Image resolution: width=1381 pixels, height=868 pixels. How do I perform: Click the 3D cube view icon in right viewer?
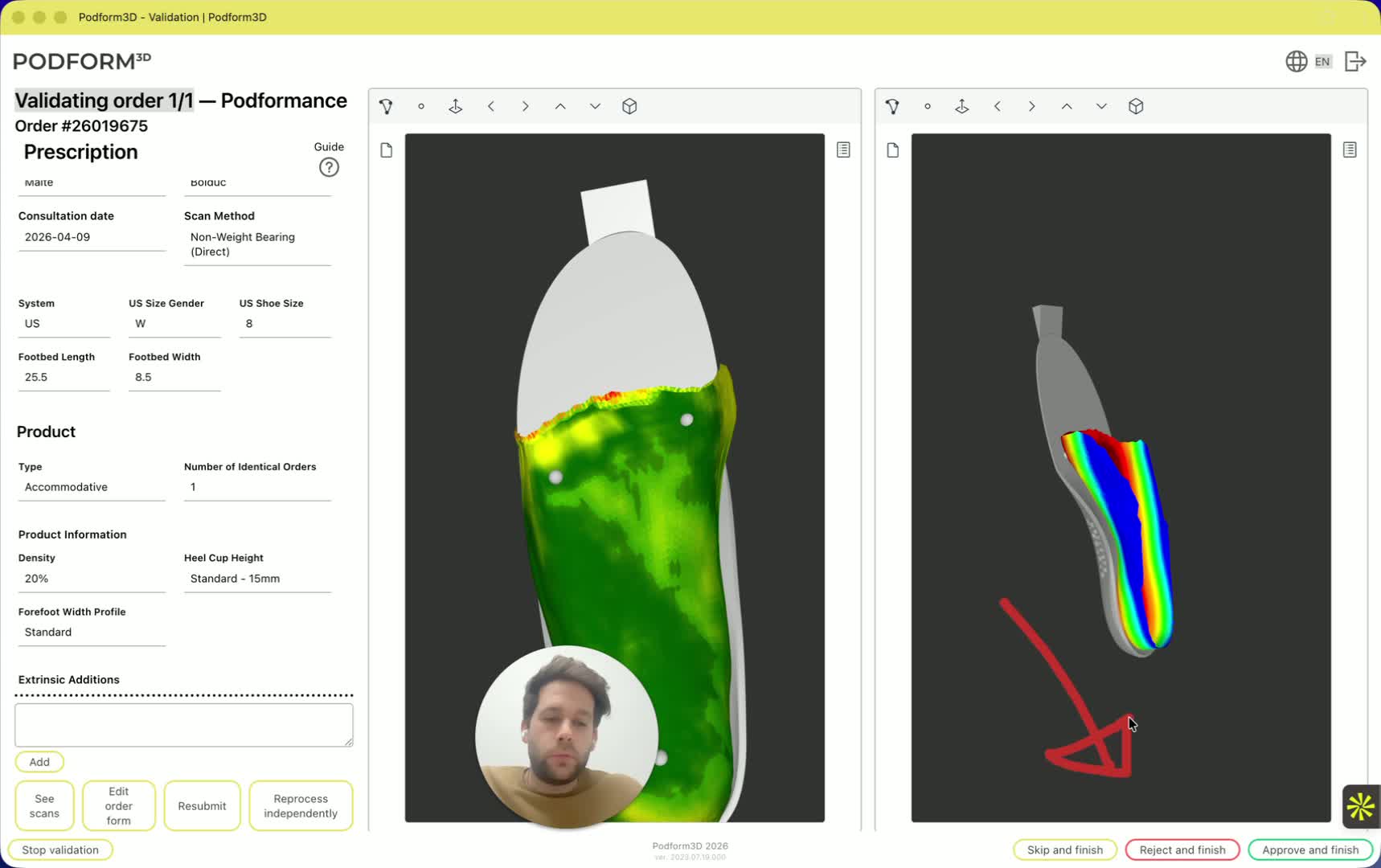[x=1136, y=106]
